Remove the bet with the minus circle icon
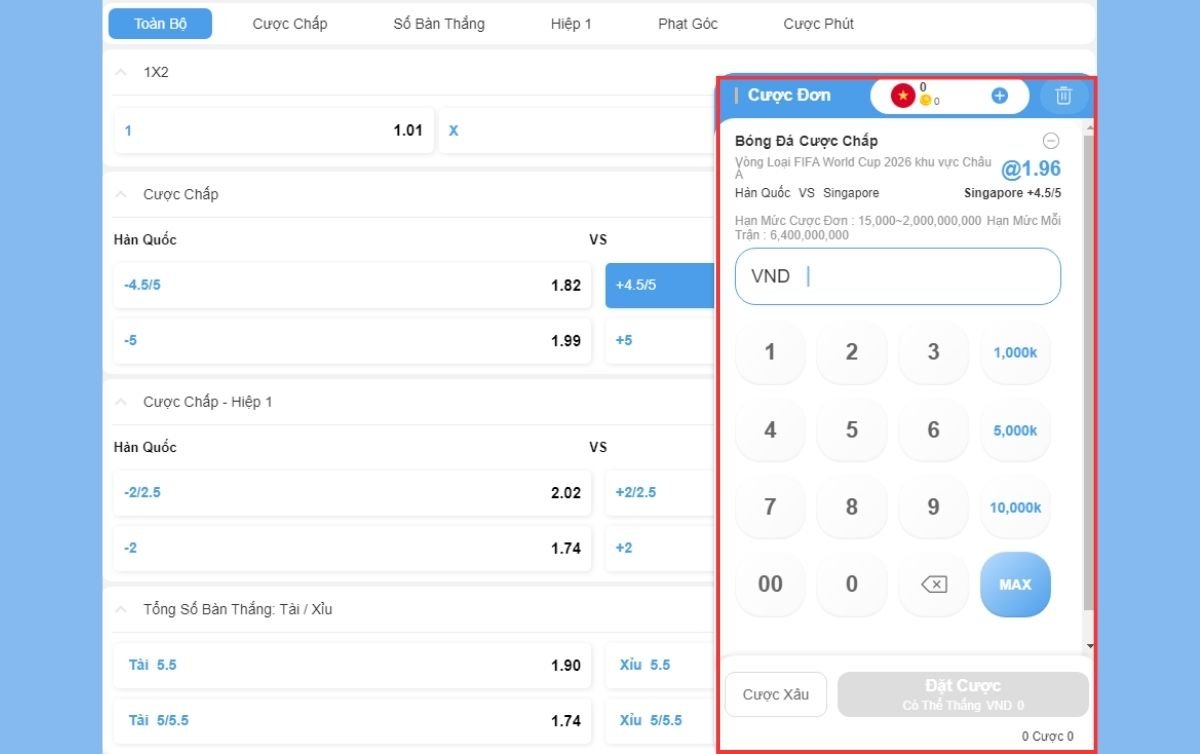This screenshot has width=1200, height=754. coord(1051,141)
